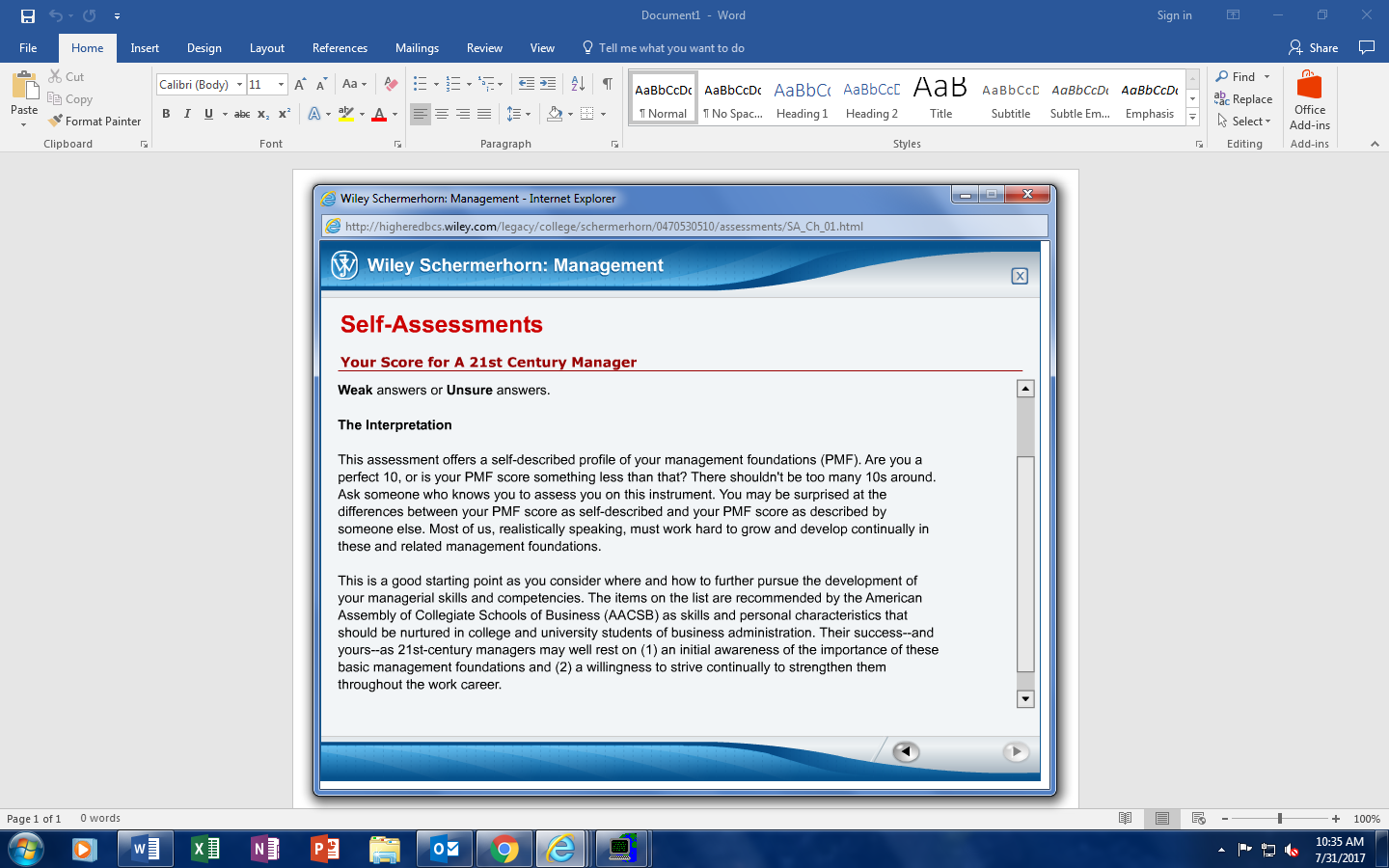1389x868 pixels.
Task: Open the Insert ribbon tab
Action: (145, 48)
